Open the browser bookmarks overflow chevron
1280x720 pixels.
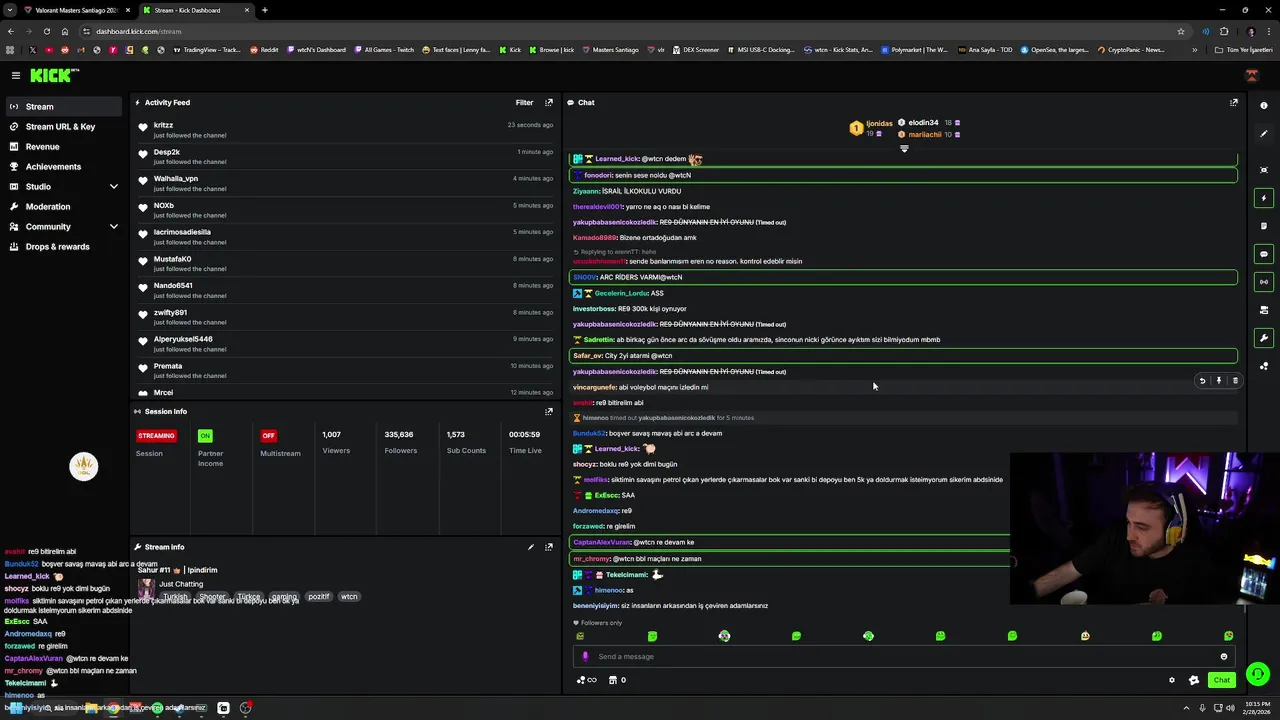1194,50
